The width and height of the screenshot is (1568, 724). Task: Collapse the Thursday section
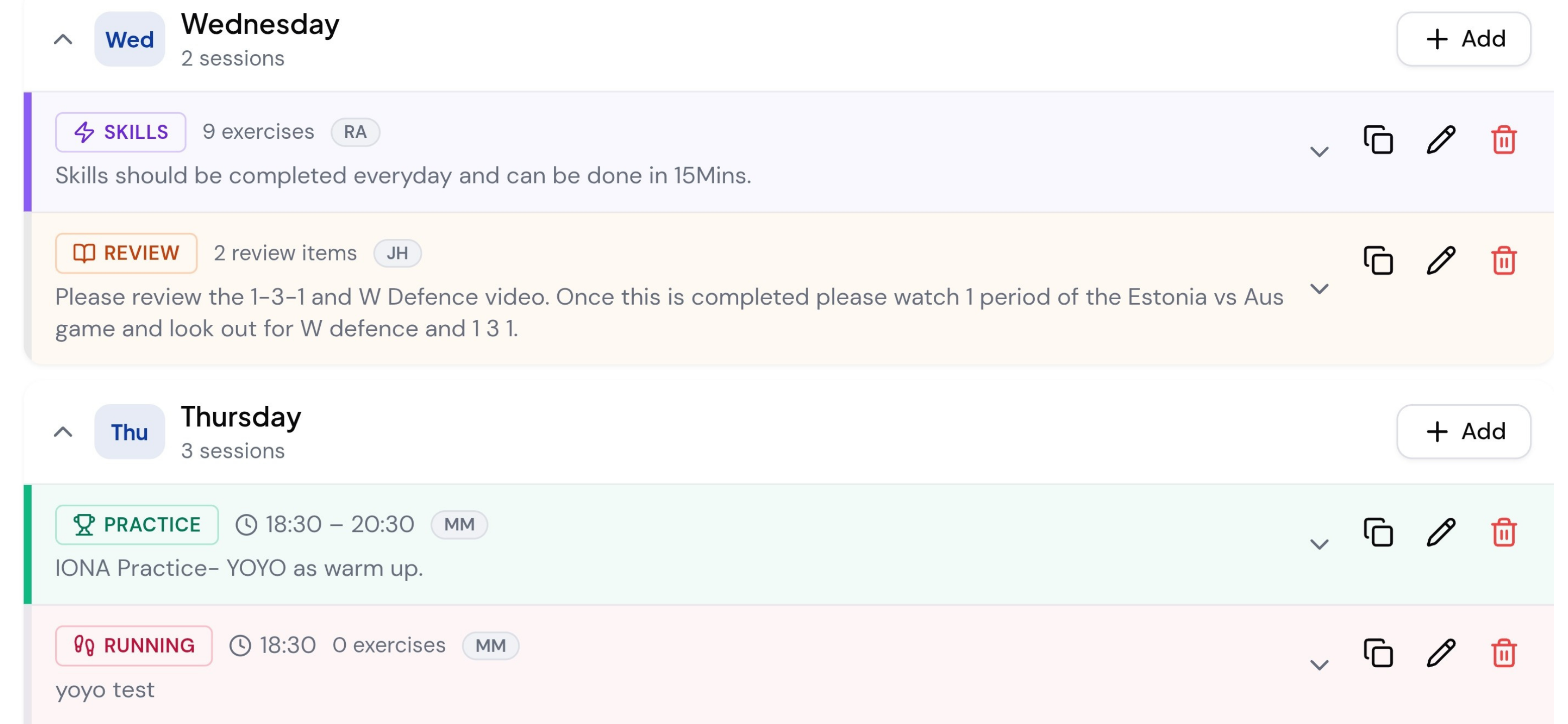pos(63,432)
